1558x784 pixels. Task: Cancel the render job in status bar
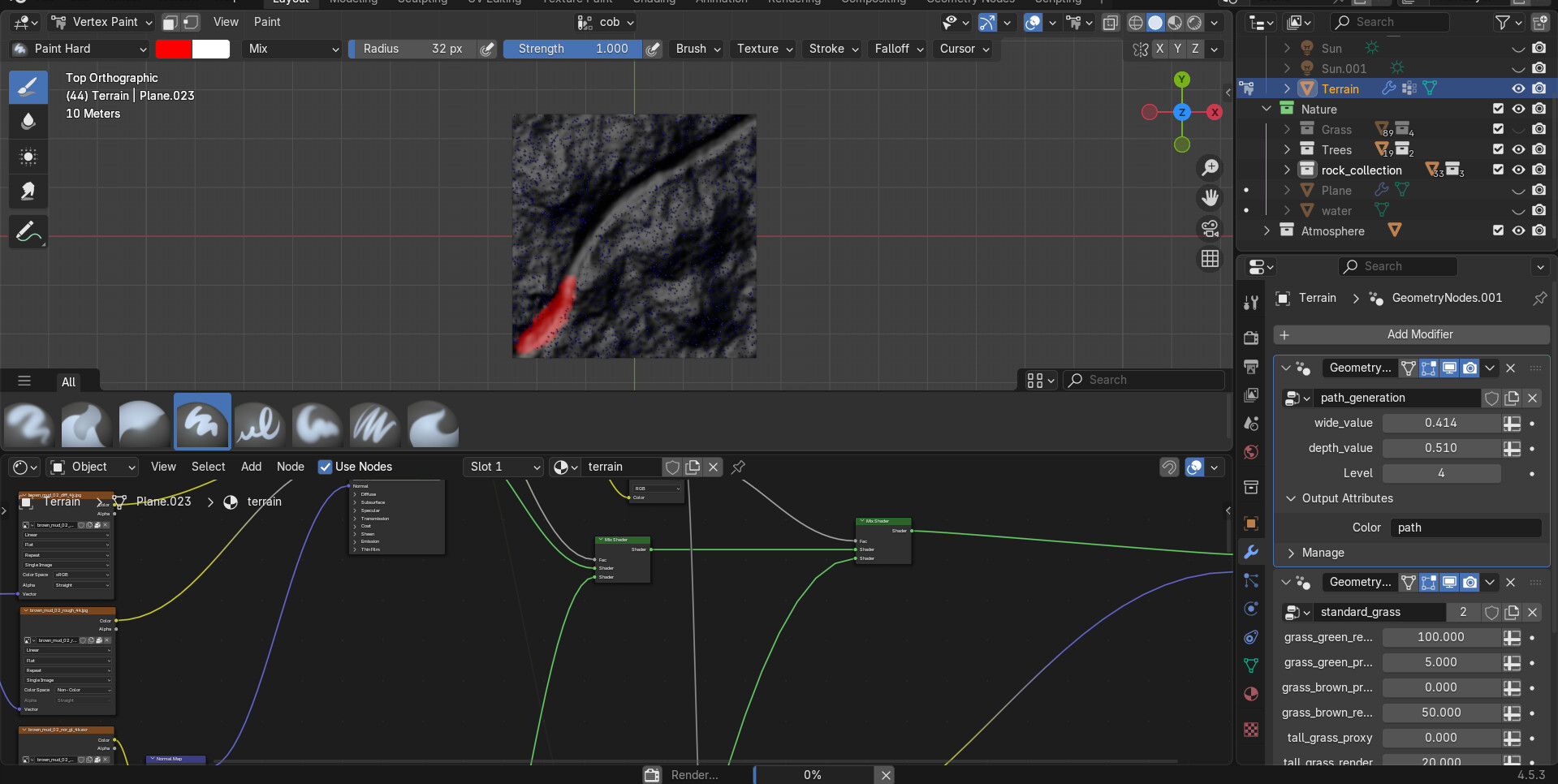click(886, 775)
